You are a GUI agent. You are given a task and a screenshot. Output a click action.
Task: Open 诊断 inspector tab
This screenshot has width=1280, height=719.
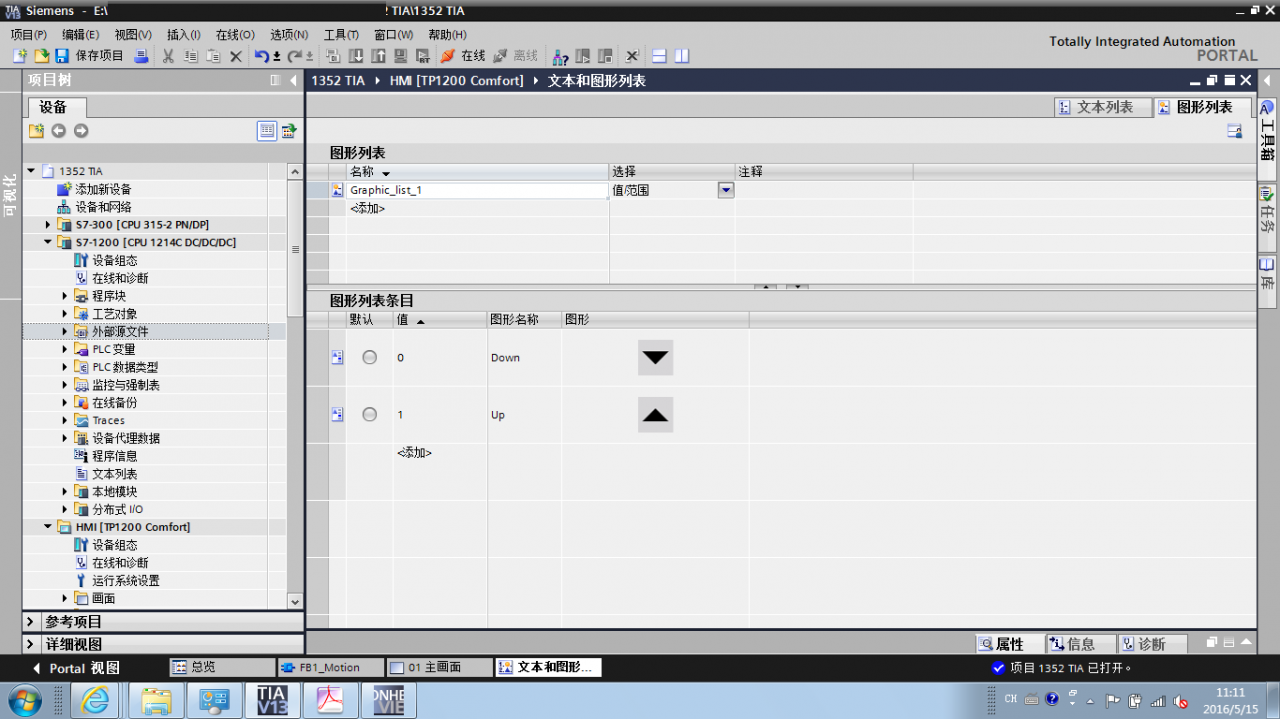[1152, 644]
